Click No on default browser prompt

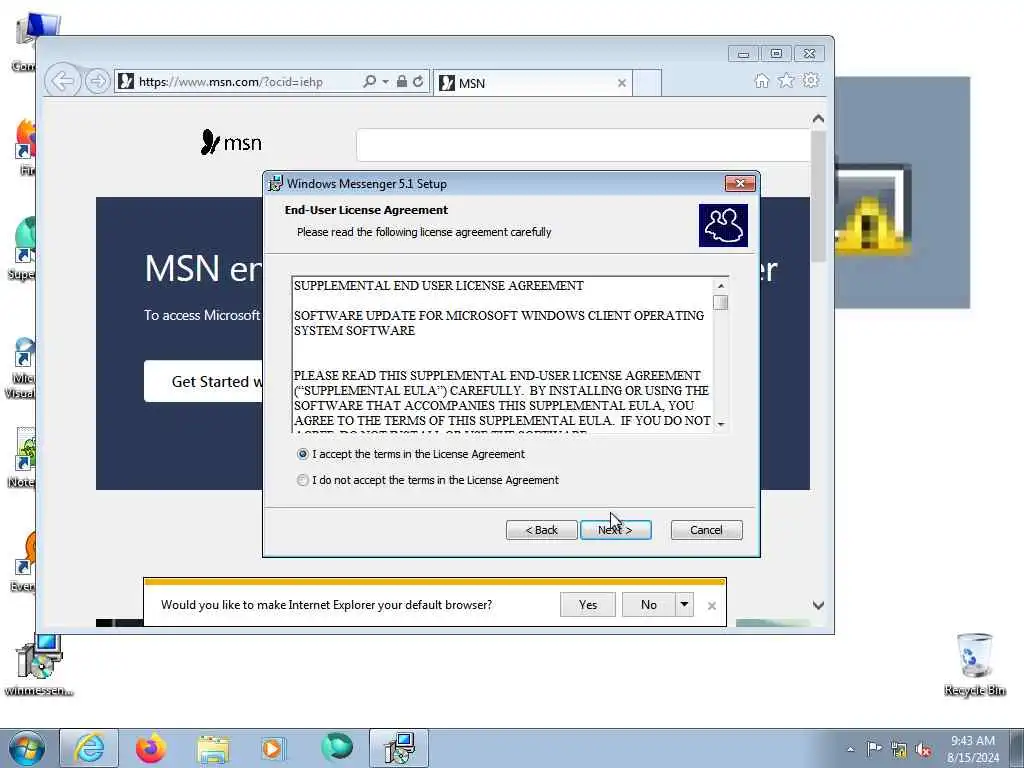[648, 605]
